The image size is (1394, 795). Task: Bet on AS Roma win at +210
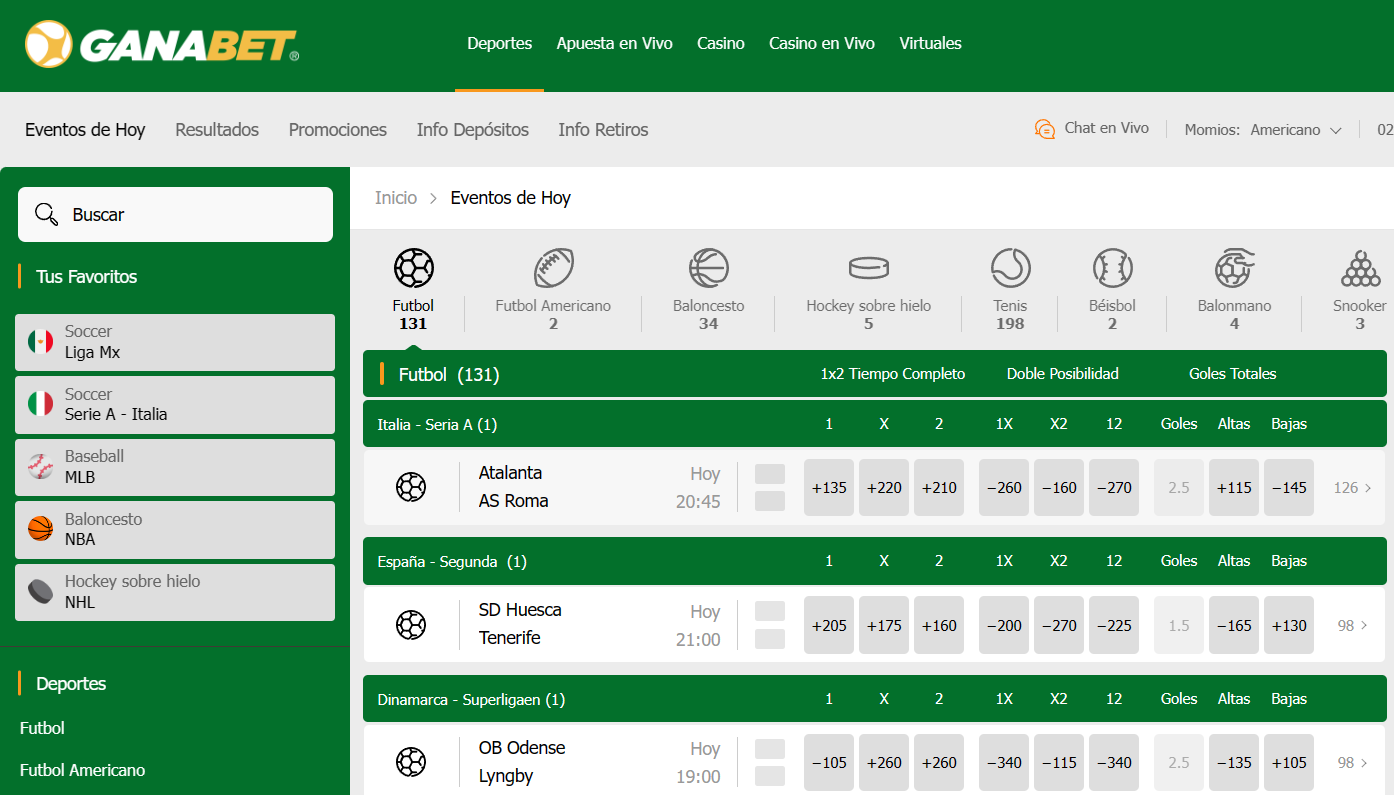939,488
